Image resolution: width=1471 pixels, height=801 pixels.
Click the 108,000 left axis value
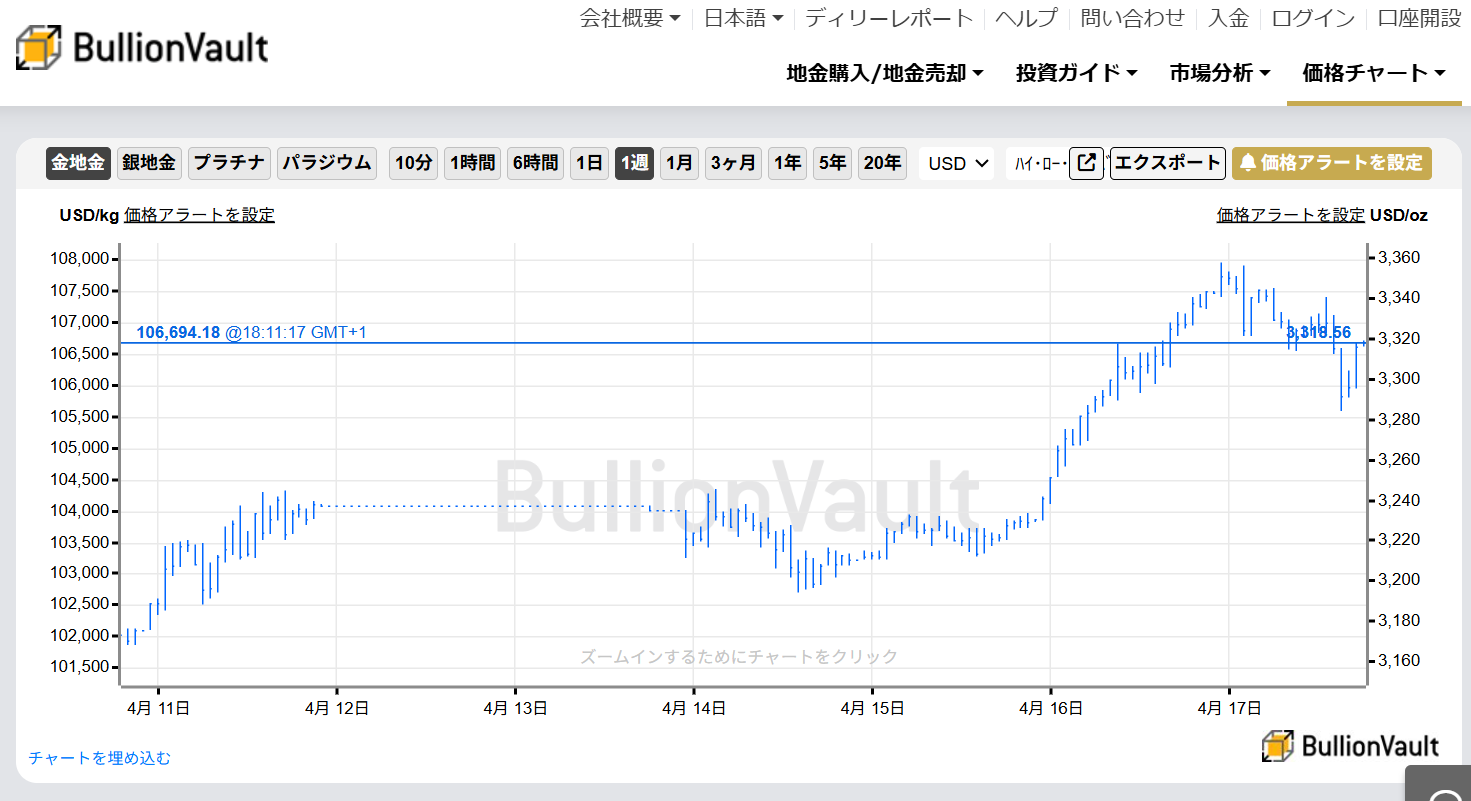pos(79,259)
